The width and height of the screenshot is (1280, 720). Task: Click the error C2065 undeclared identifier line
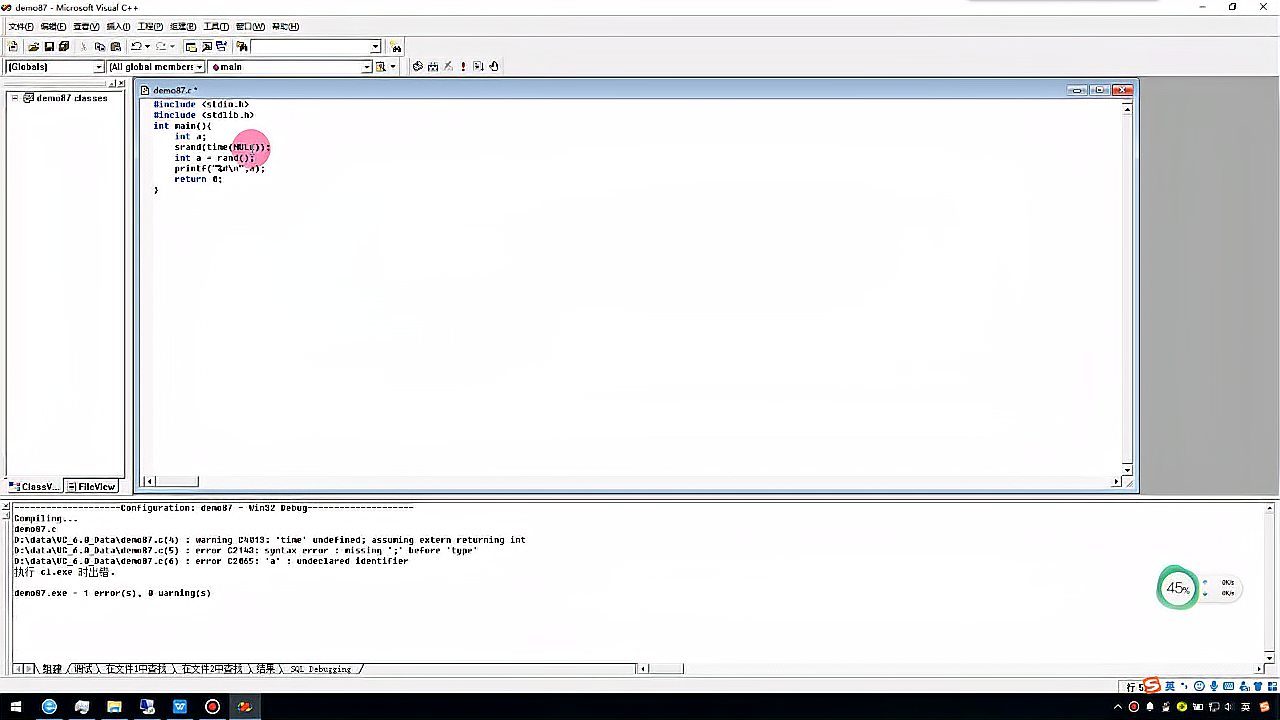pyautogui.click(x=211, y=561)
